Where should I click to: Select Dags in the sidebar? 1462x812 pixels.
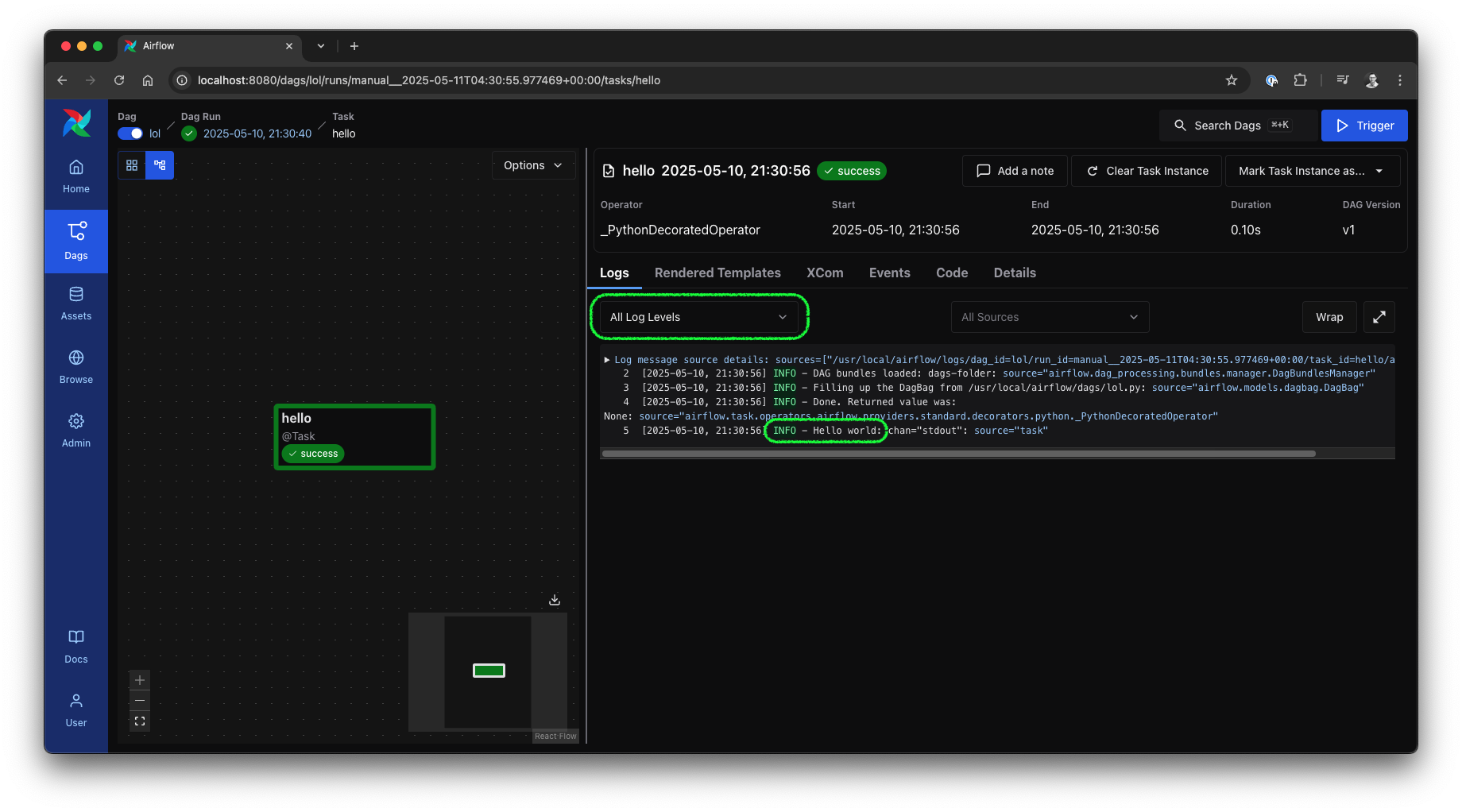coord(75,241)
